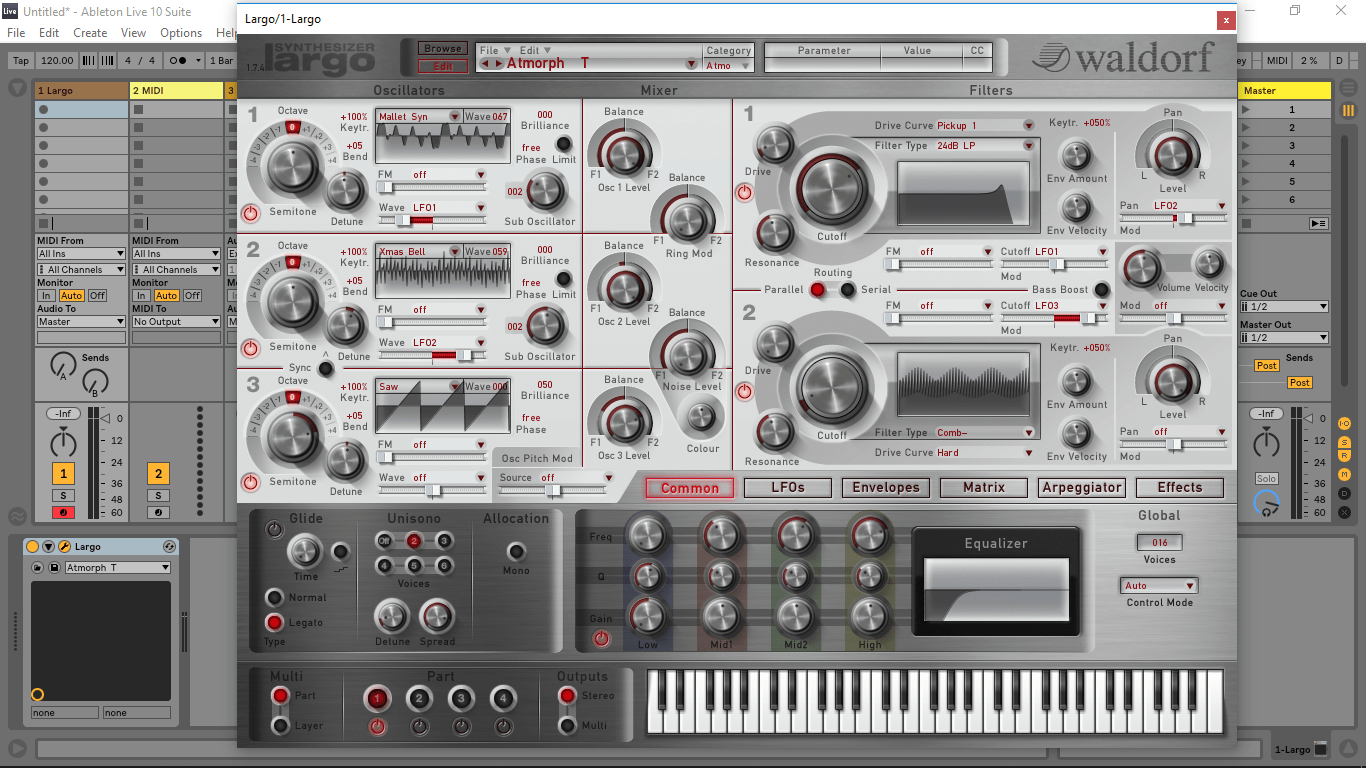This screenshot has height=768, width=1366.
Task: Click the Oscillator 1 Detune knob
Action: [347, 190]
